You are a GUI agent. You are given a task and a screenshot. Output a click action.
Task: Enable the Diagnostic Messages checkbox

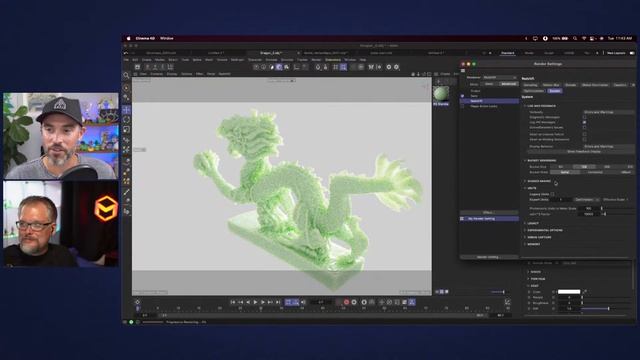click(x=584, y=117)
